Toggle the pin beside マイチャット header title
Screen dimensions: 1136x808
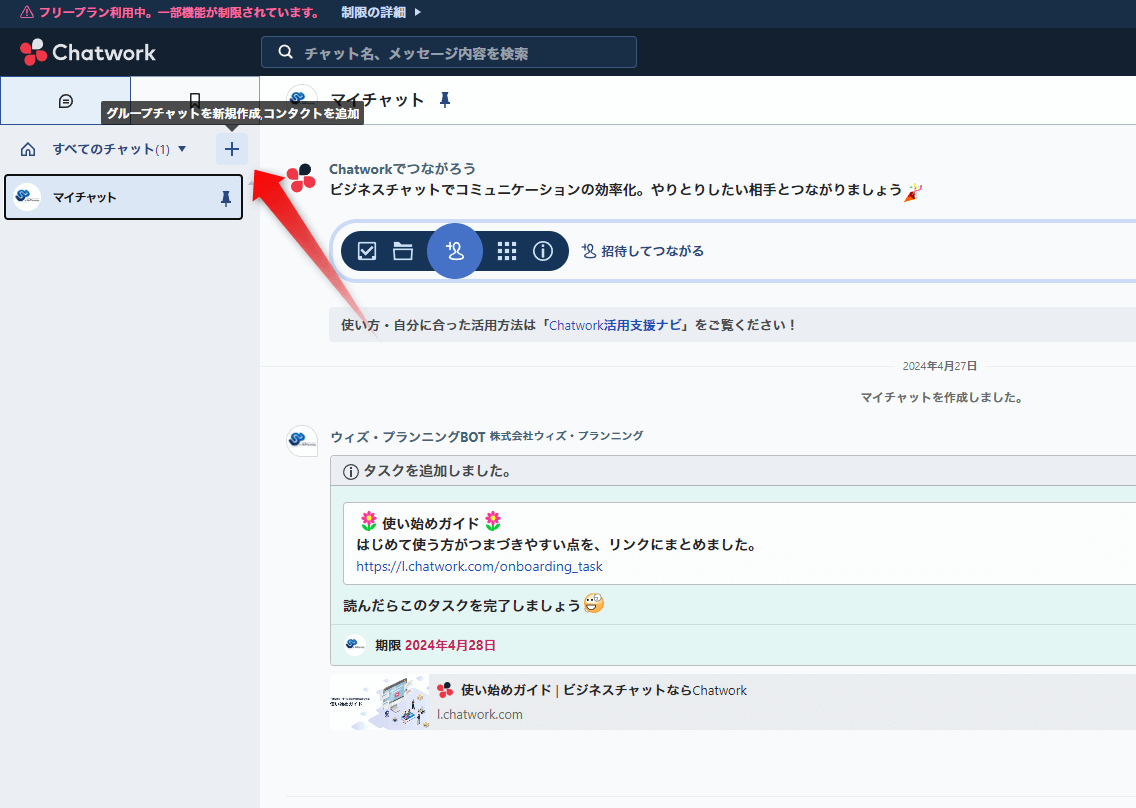[445, 100]
